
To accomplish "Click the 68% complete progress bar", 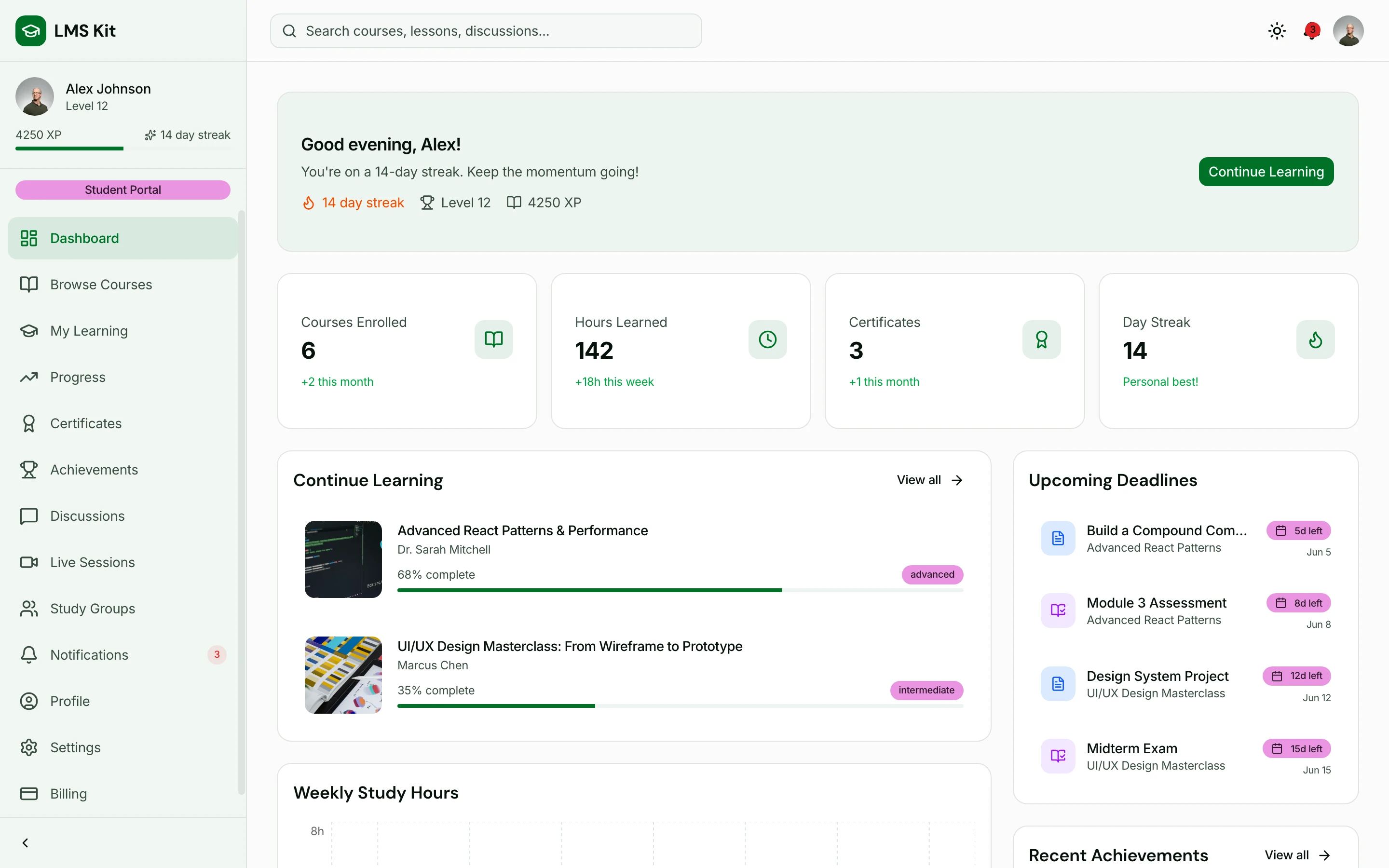I will (x=680, y=590).
